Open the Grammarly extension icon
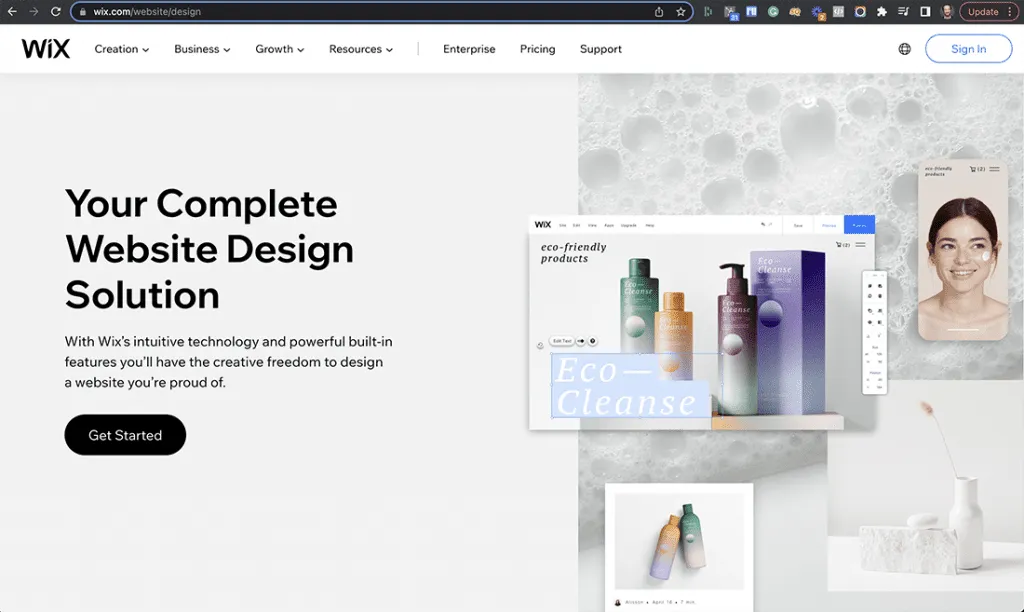The height and width of the screenshot is (612, 1024). click(773, 12)
